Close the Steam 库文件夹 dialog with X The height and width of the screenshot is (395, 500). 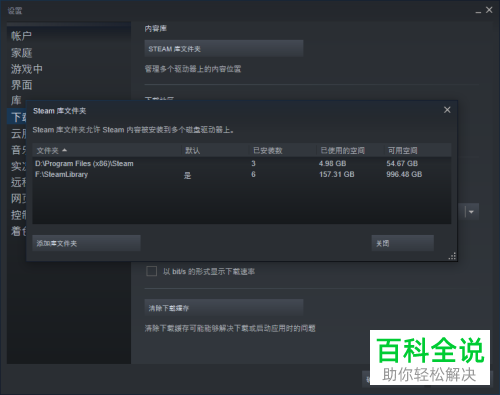(447, 110)
